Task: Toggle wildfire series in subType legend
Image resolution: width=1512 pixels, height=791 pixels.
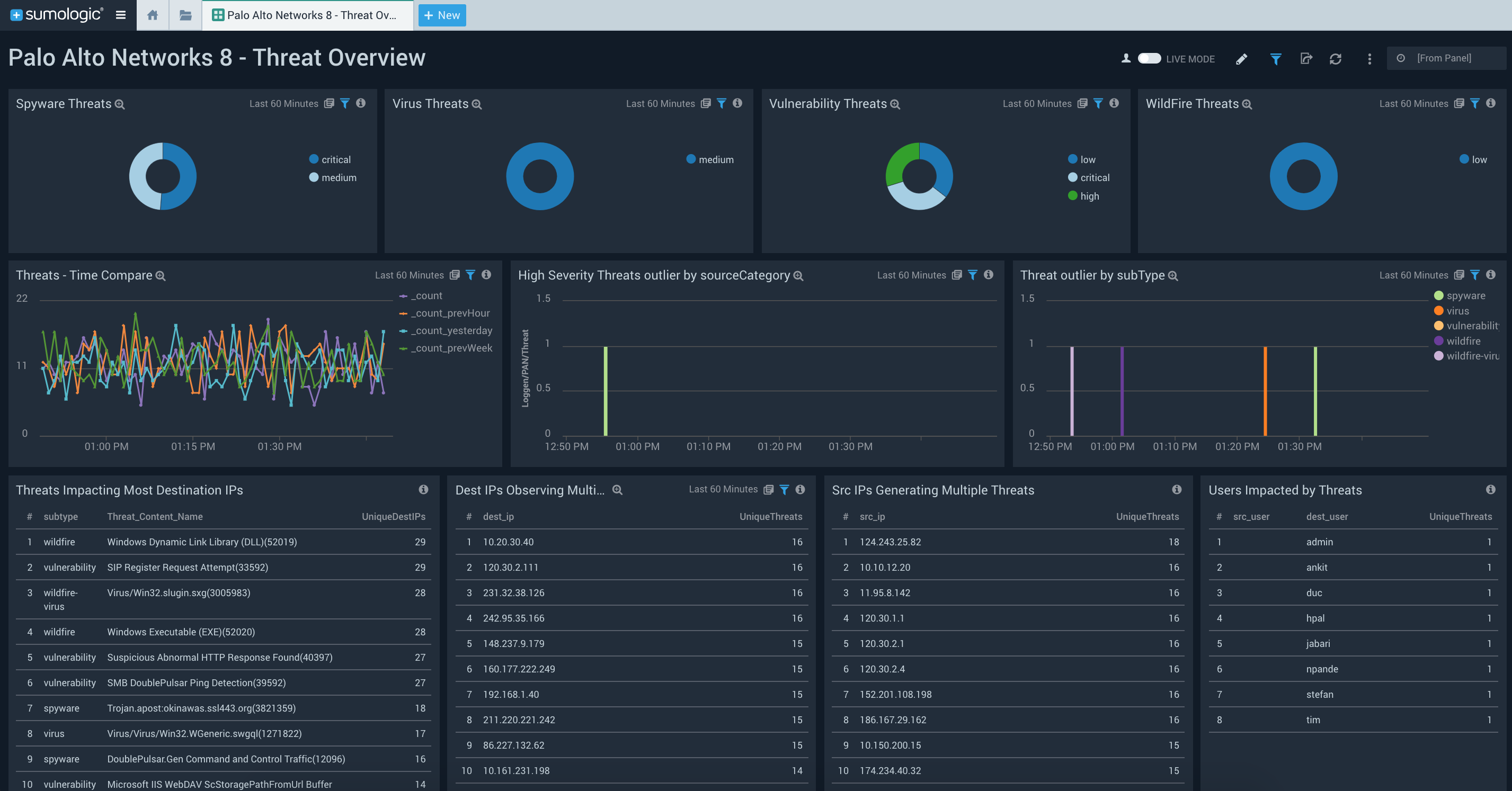Action: pyautogui.click(x=1457, y=341)
